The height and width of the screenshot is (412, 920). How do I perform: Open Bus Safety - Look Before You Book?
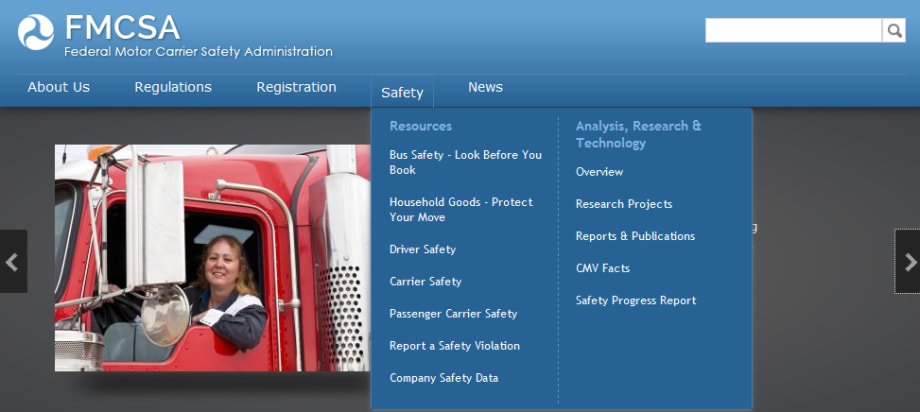pyautogui.click(x=465, y=163)
